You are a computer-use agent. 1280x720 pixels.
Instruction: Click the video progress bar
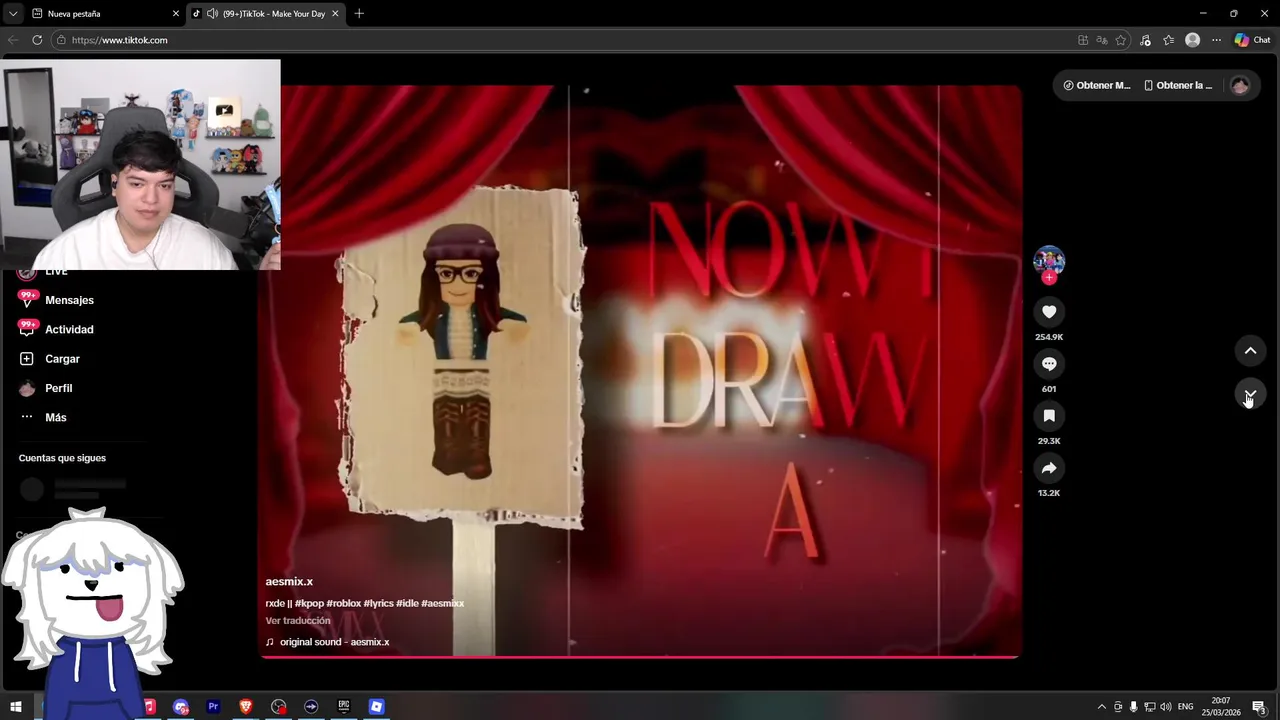[x=640, y=657]
